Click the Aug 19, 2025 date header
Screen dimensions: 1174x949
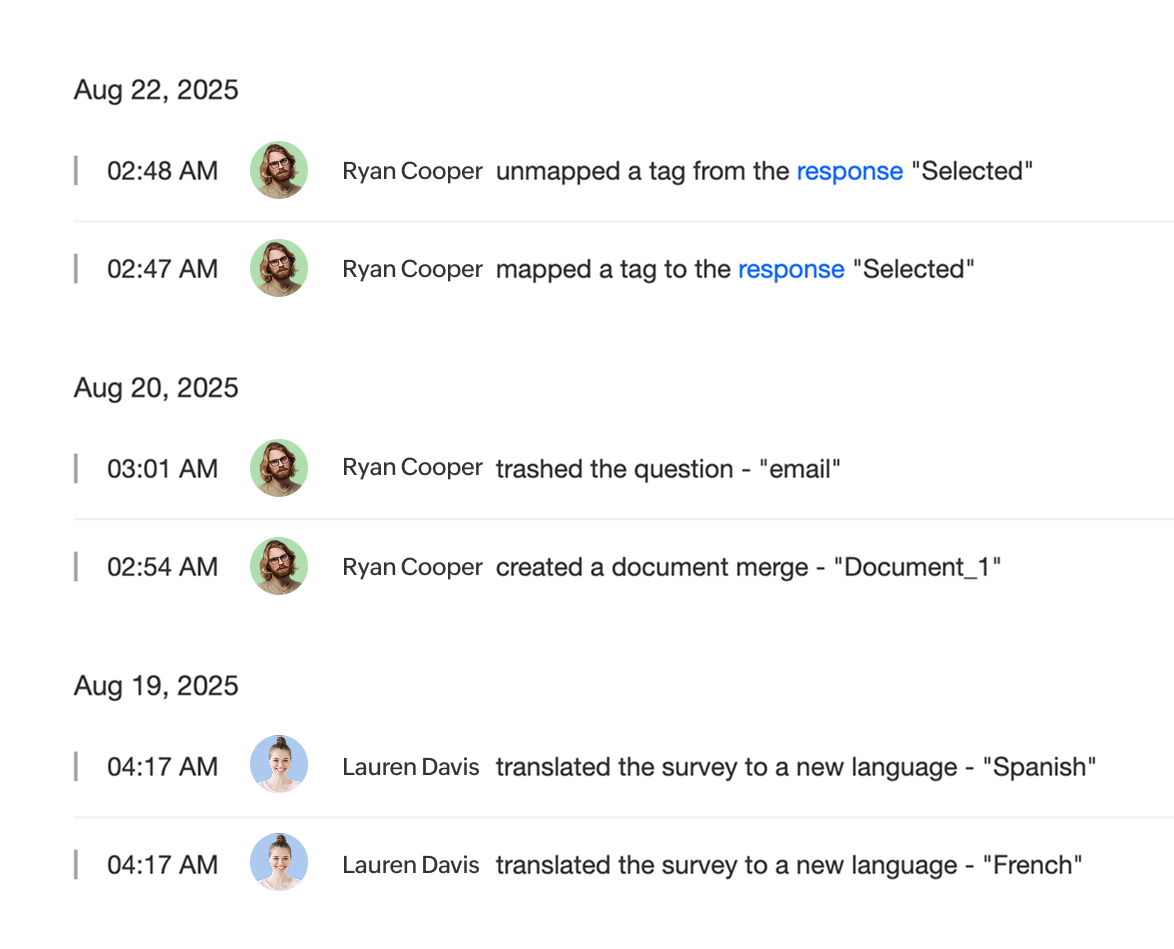click(156, 686)
